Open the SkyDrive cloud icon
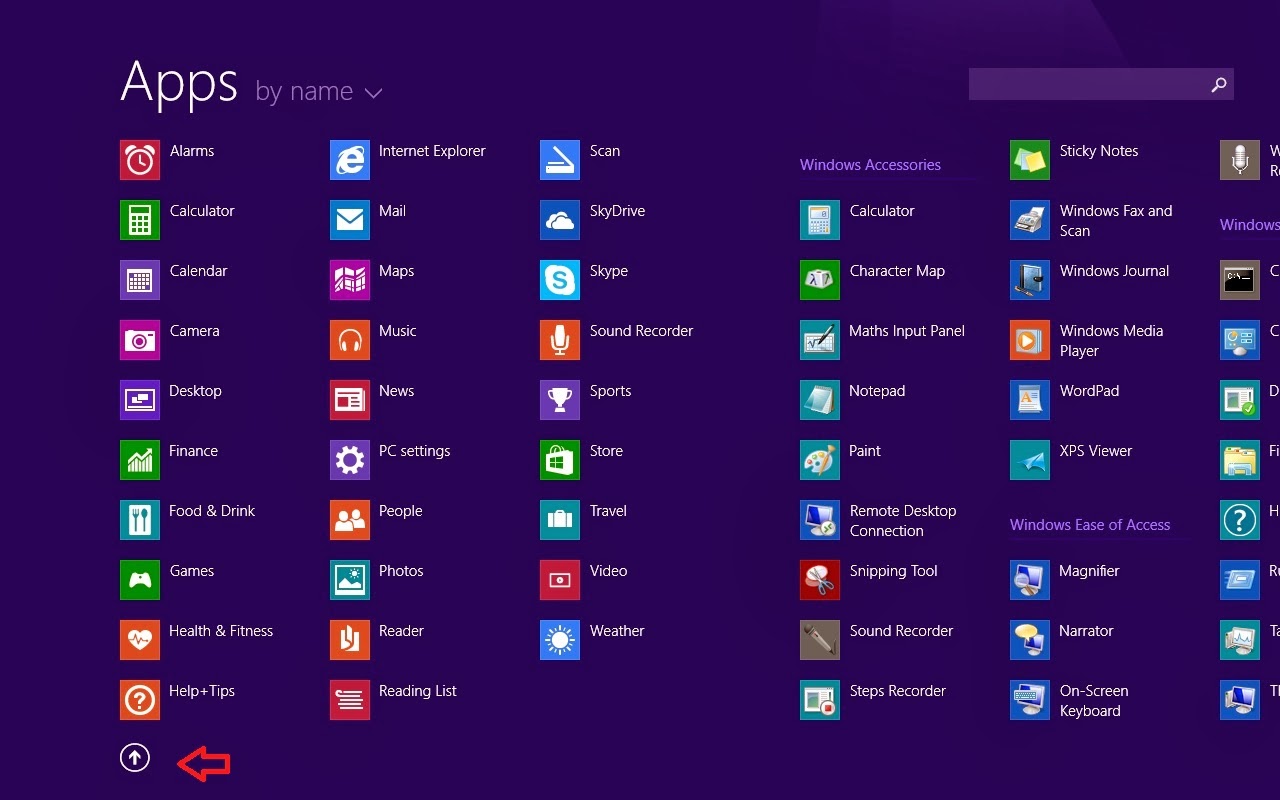Viewport: 1280px width, 800px height. tap(560, 220)
